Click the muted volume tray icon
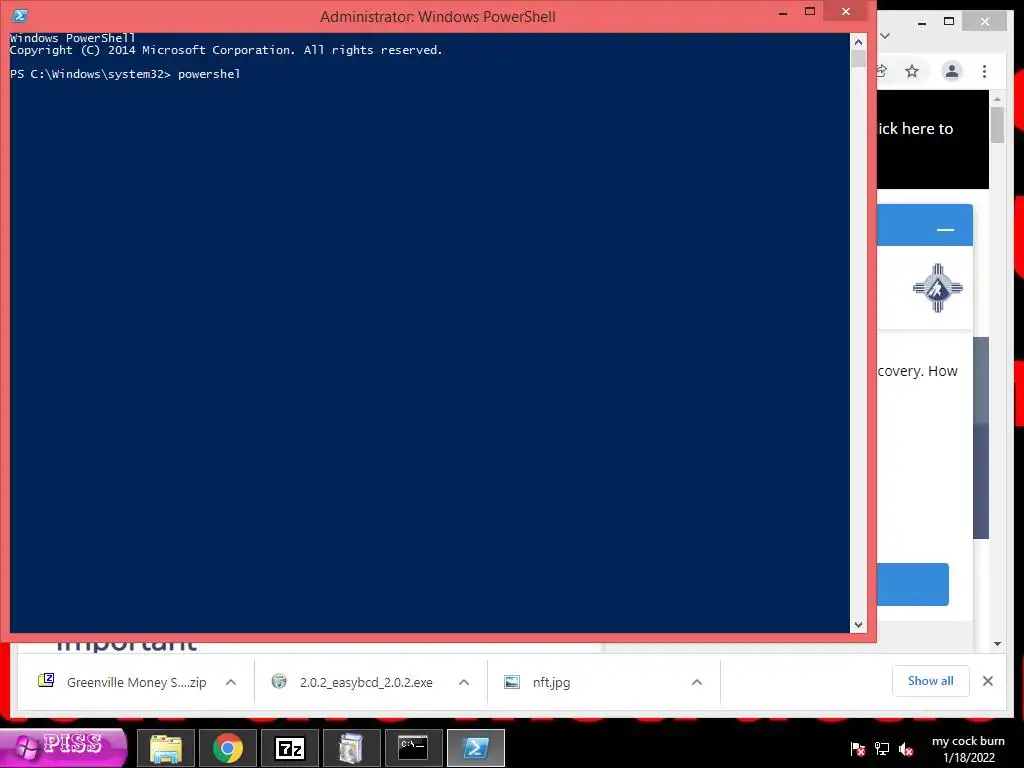 click(906, 749)
